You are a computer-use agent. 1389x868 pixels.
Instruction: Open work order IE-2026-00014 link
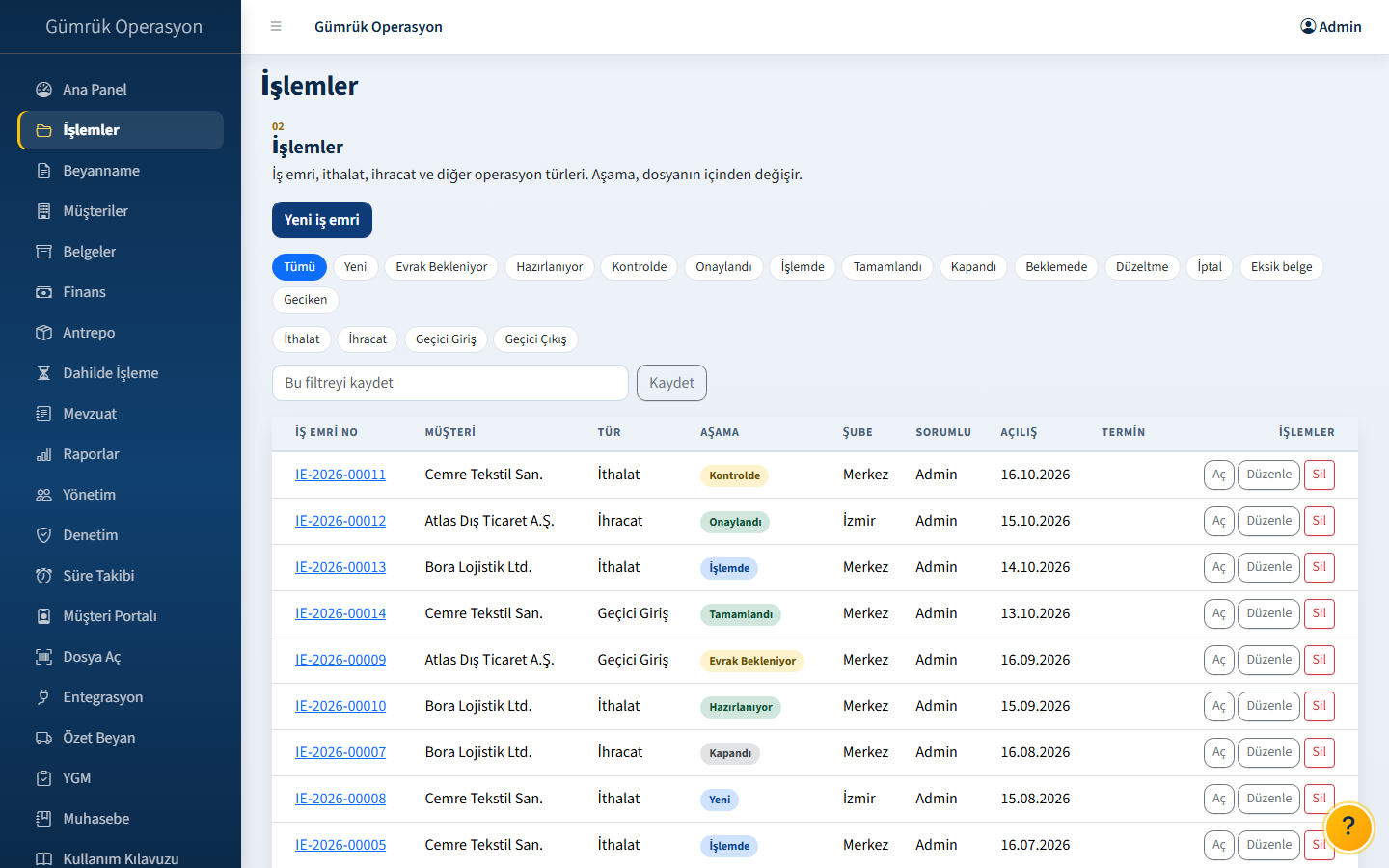[340, 613]
